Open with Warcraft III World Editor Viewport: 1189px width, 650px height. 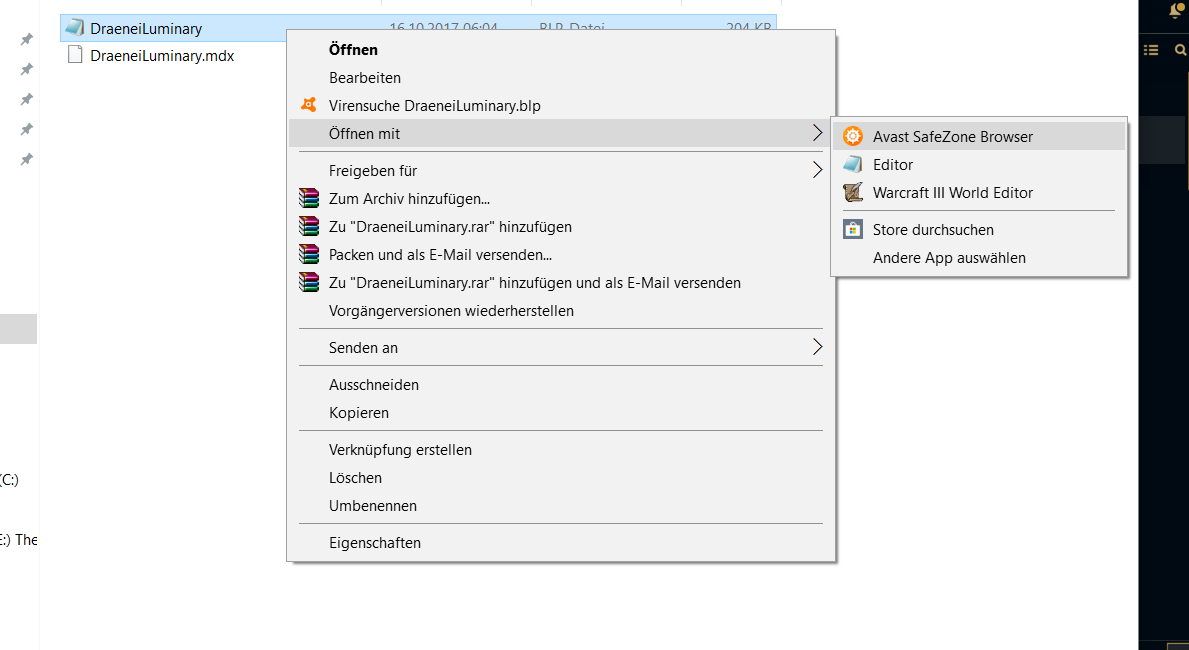[x=979, y=193]
